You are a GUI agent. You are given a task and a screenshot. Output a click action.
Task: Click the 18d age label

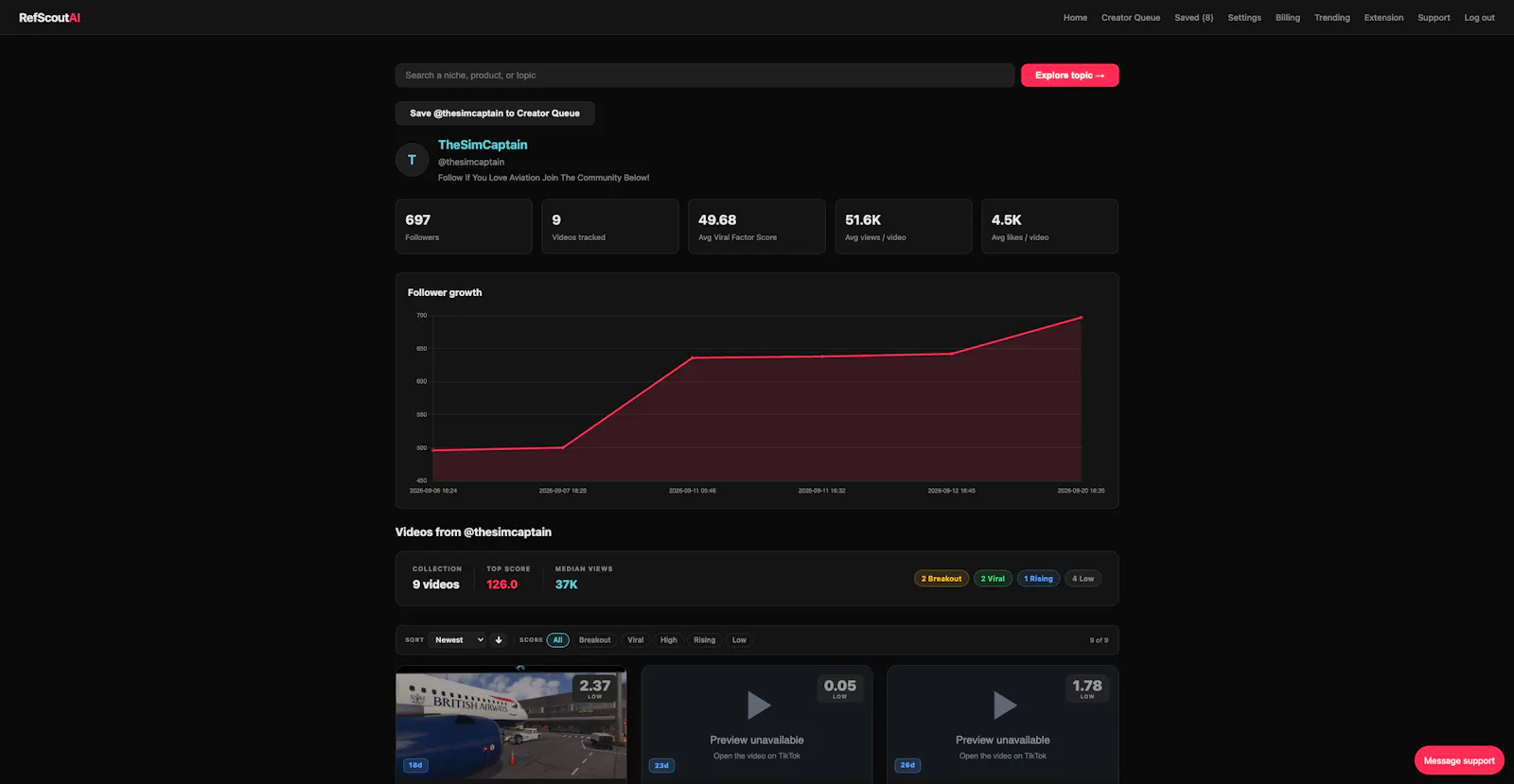415,765
